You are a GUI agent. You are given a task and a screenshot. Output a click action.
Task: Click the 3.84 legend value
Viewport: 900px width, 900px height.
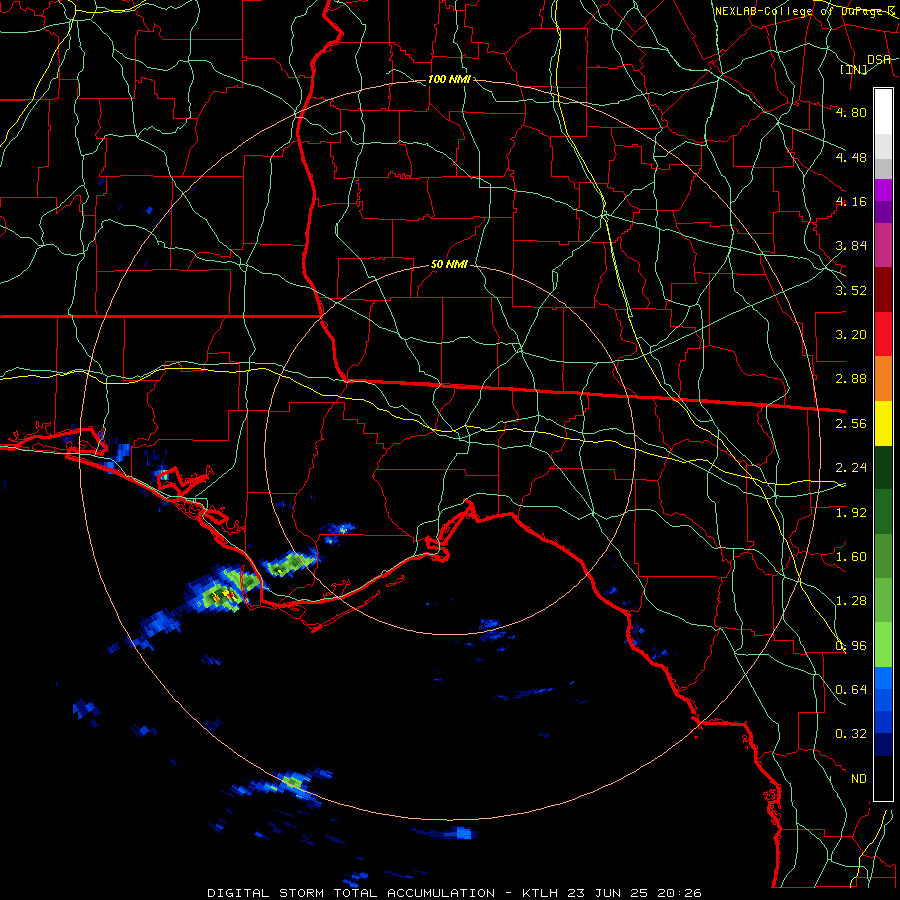click(851, 246)
